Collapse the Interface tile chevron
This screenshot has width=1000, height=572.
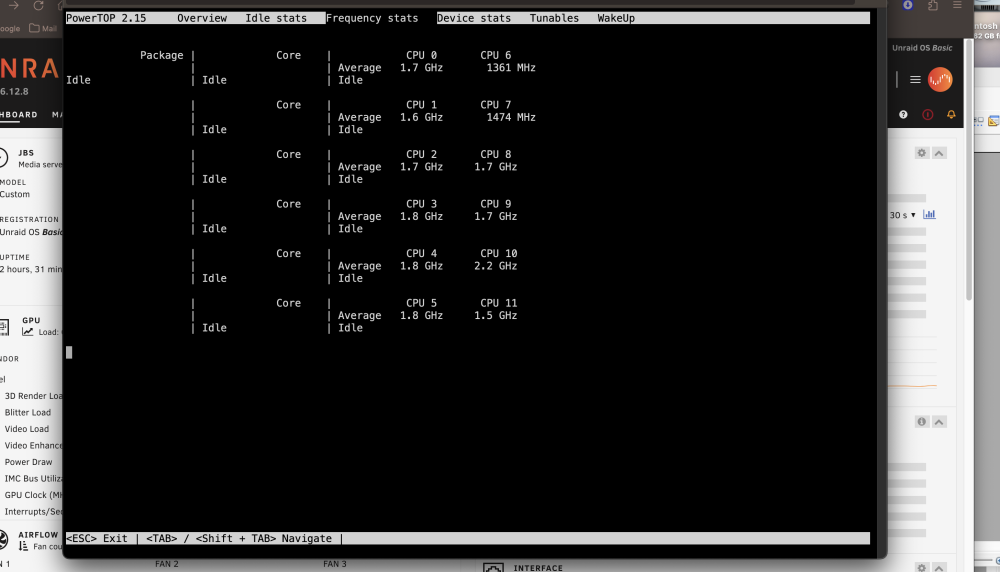939,567
